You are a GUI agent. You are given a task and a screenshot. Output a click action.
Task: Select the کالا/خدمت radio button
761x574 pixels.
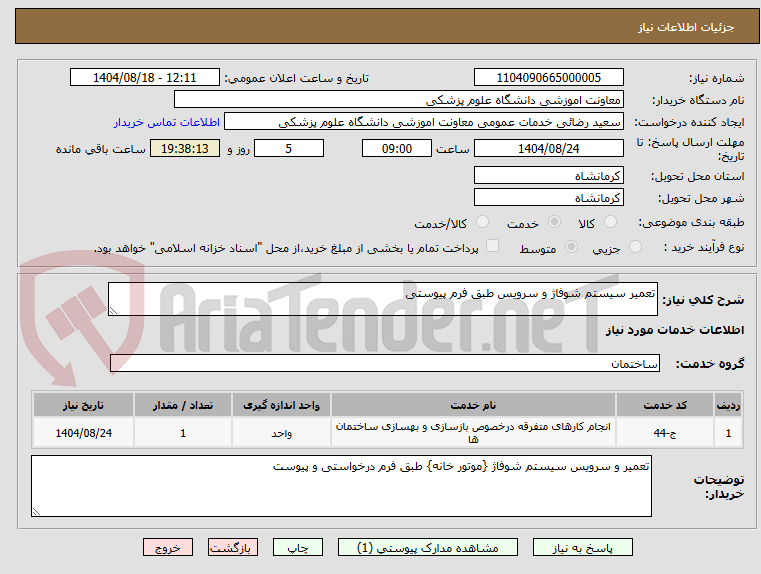coord(482,222)
